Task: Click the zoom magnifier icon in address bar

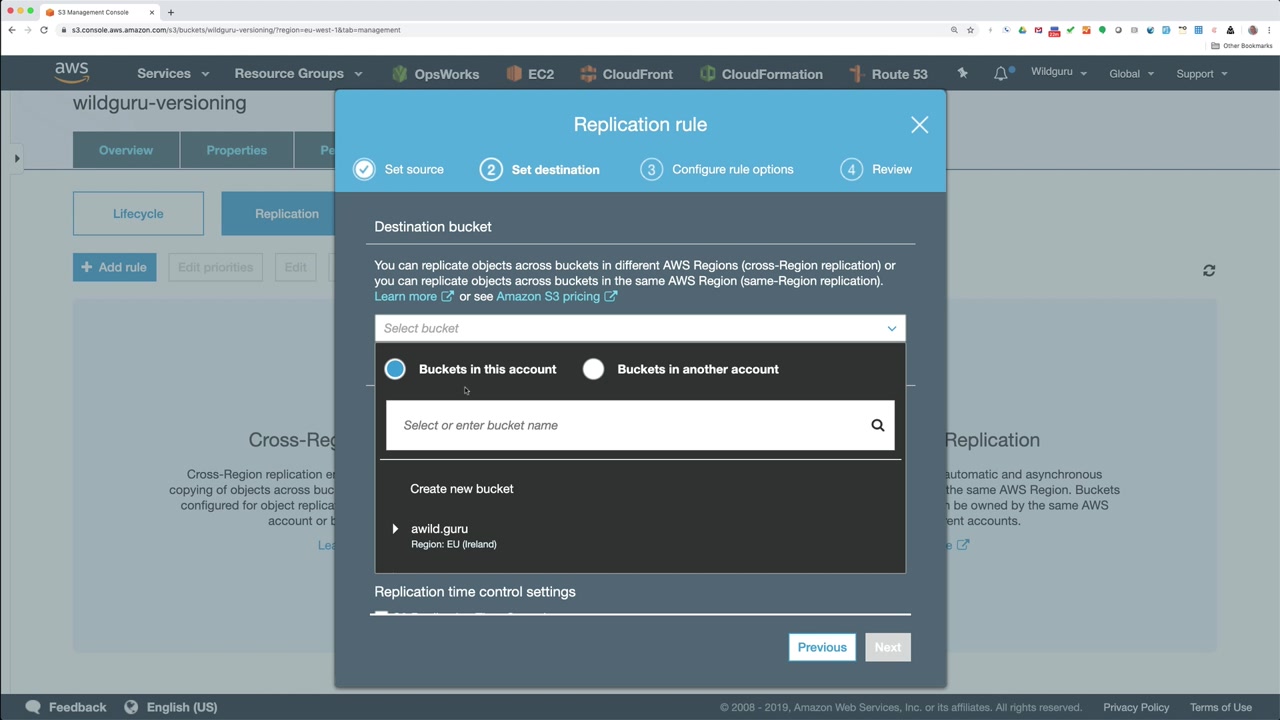Action: (954, 30)
